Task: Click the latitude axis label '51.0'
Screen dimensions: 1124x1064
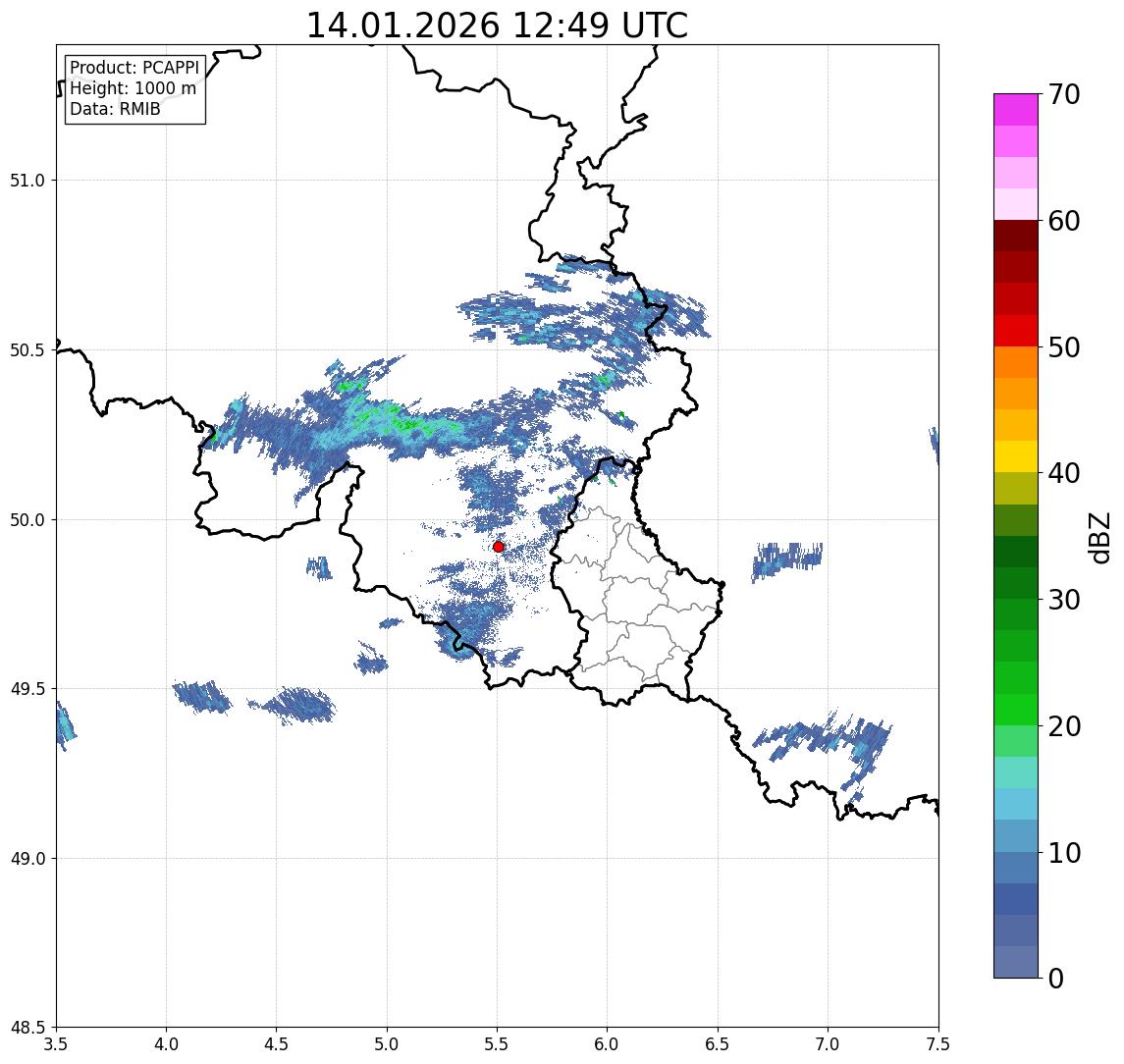Action: (27, 181)
